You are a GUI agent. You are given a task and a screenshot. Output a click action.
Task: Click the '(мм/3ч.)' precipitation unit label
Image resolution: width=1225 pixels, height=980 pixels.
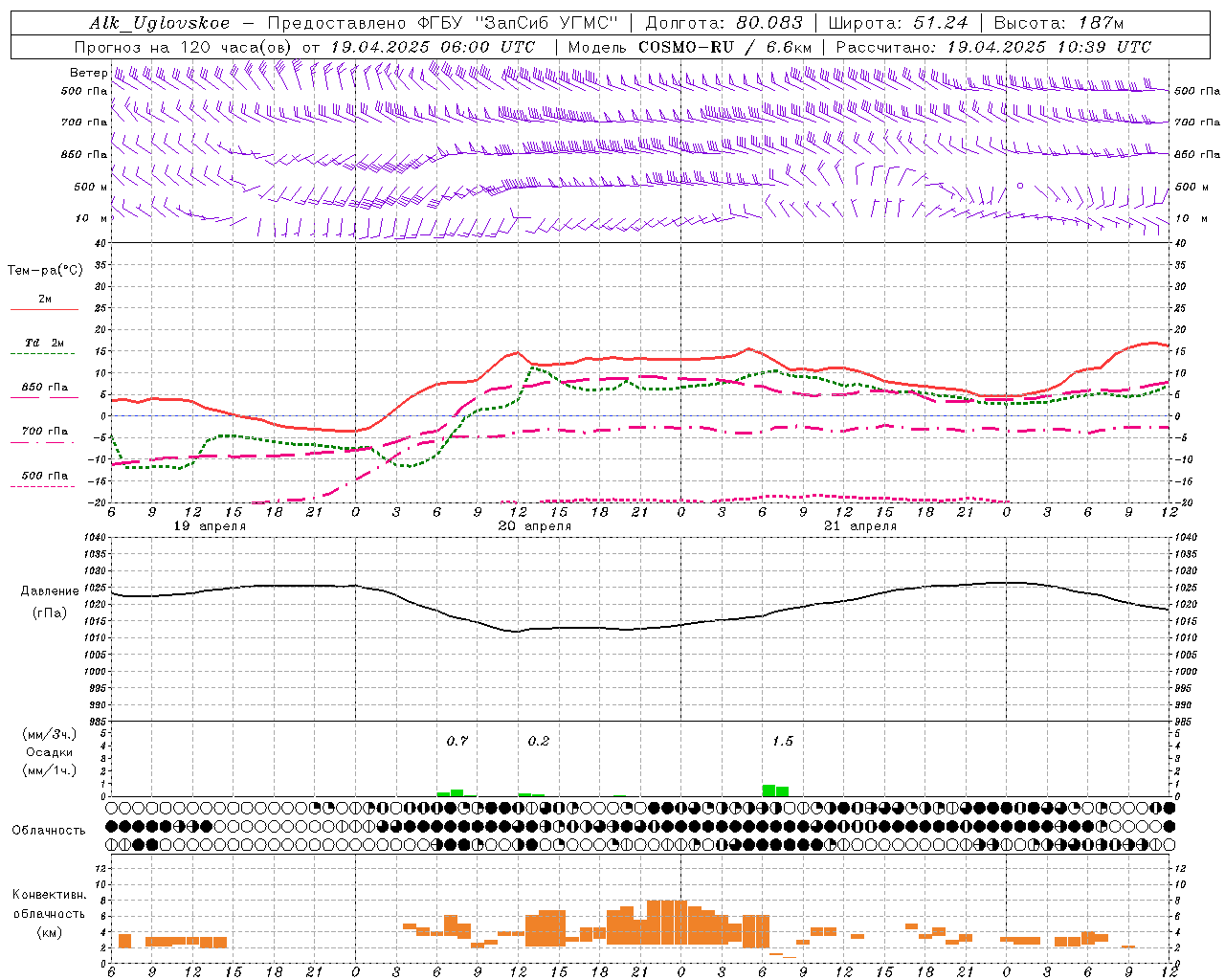point(50,734)
